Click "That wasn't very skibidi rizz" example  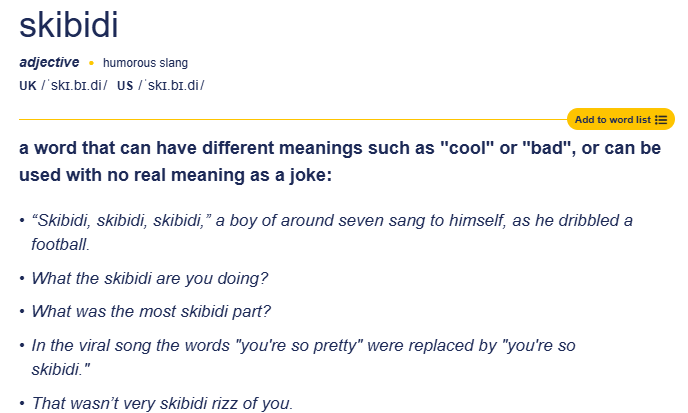click(162, 403)
